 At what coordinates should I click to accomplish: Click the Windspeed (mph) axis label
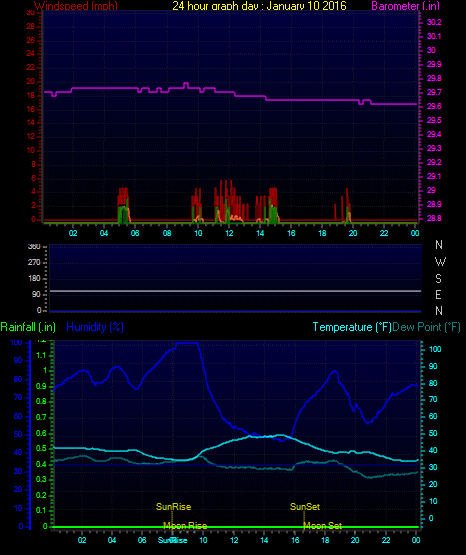[x=76, y=6]
